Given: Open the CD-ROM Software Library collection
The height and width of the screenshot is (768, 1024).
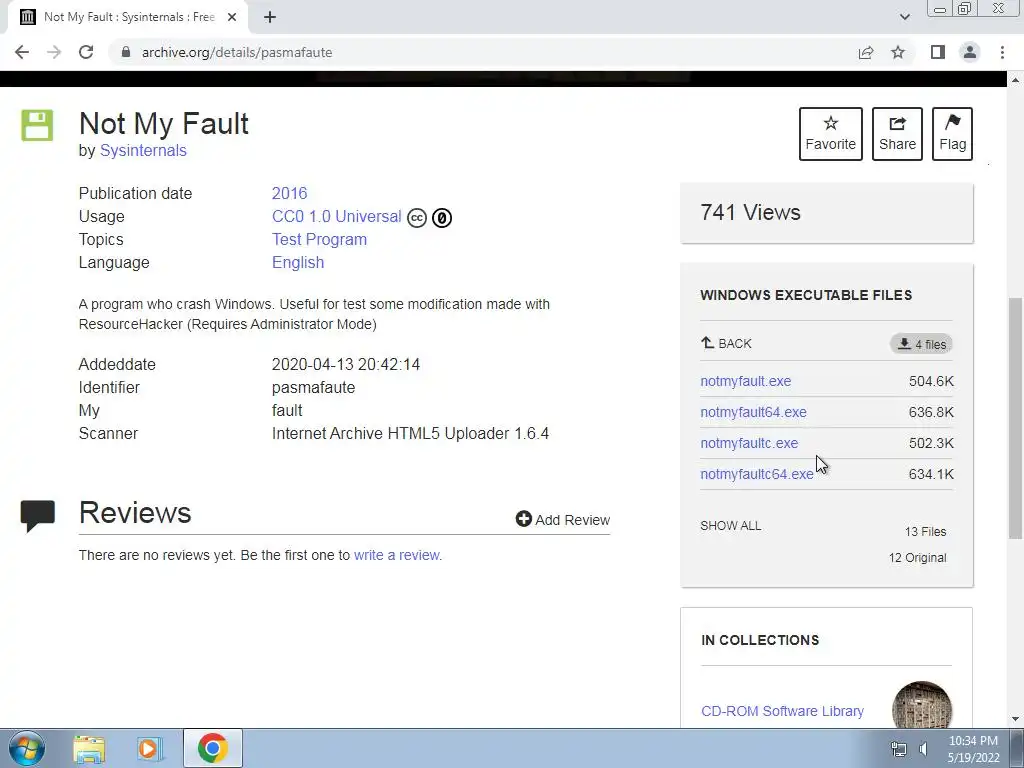Looking at the screenshot, I should click(782, 711).
